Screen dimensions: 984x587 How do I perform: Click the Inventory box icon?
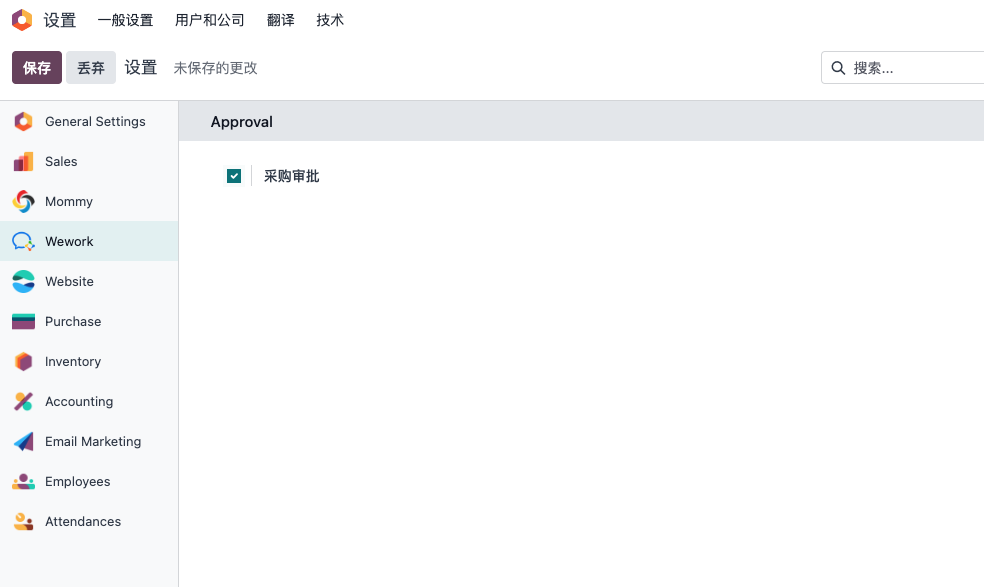23,362
